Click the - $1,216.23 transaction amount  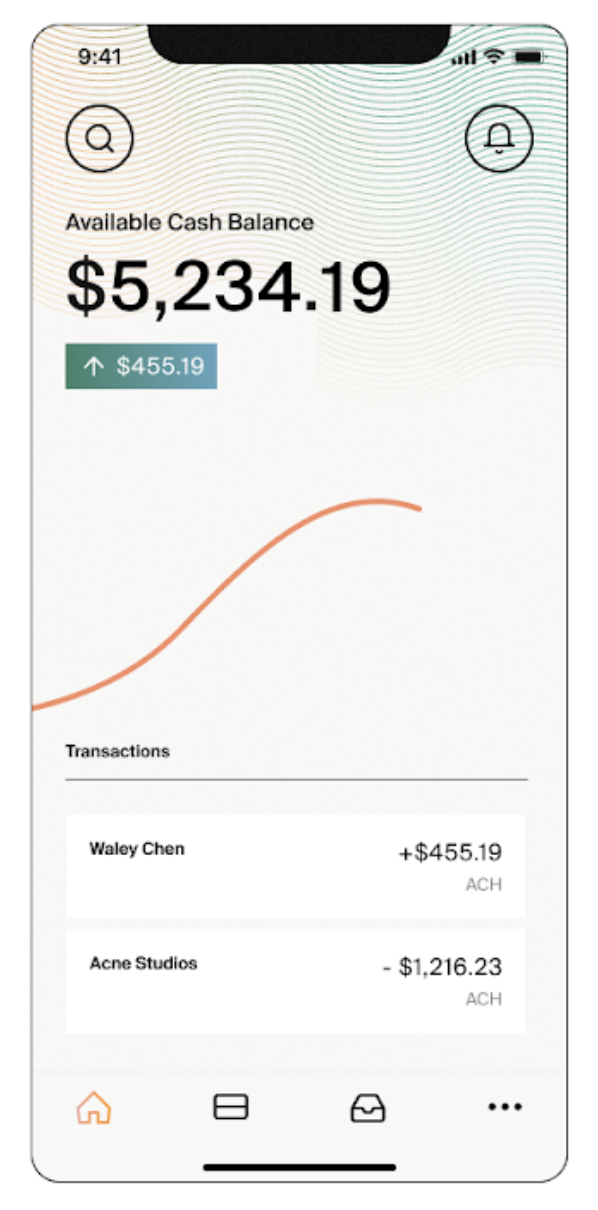(x=442, y=967)
